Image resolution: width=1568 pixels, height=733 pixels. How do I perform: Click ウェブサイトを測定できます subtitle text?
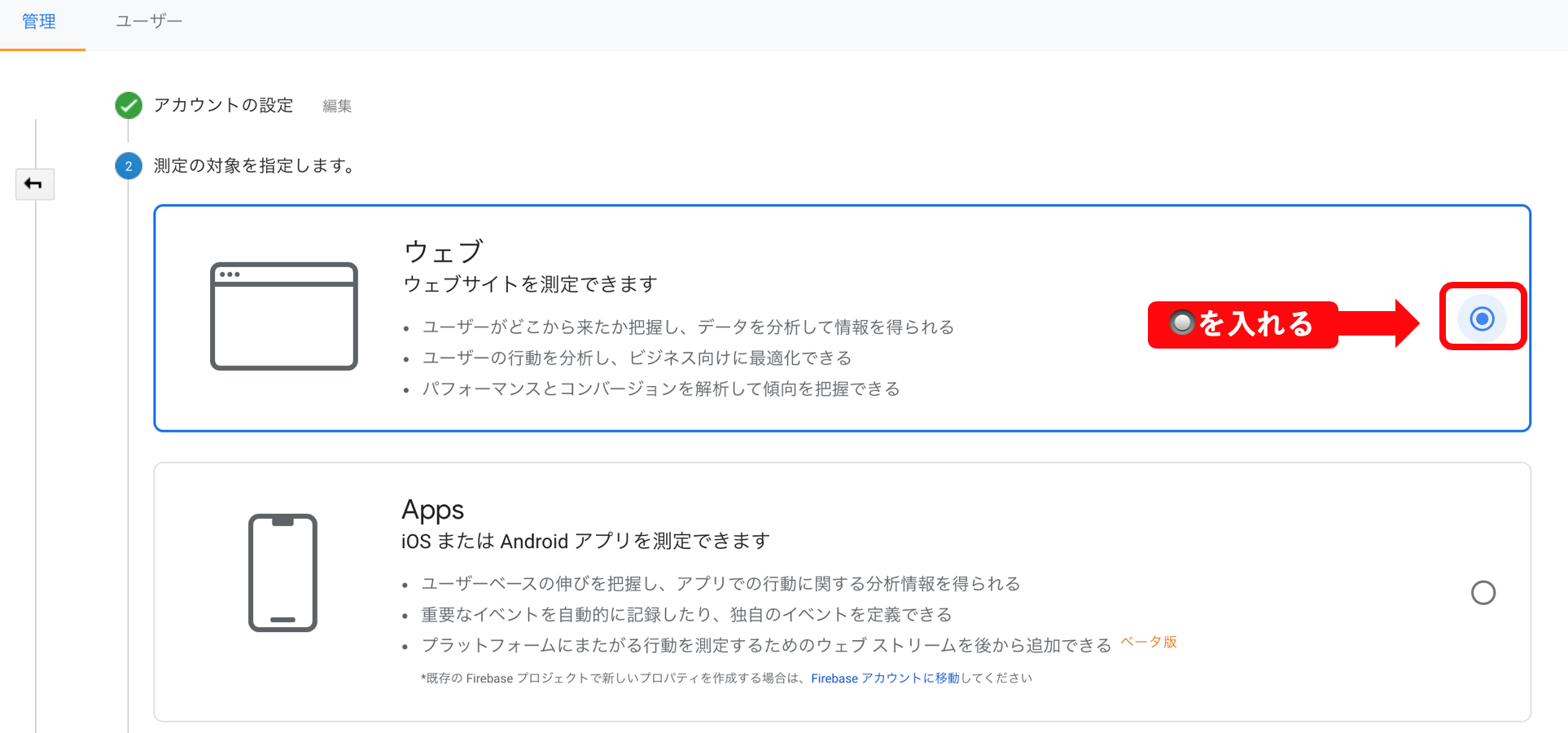(x=531, y=284)
